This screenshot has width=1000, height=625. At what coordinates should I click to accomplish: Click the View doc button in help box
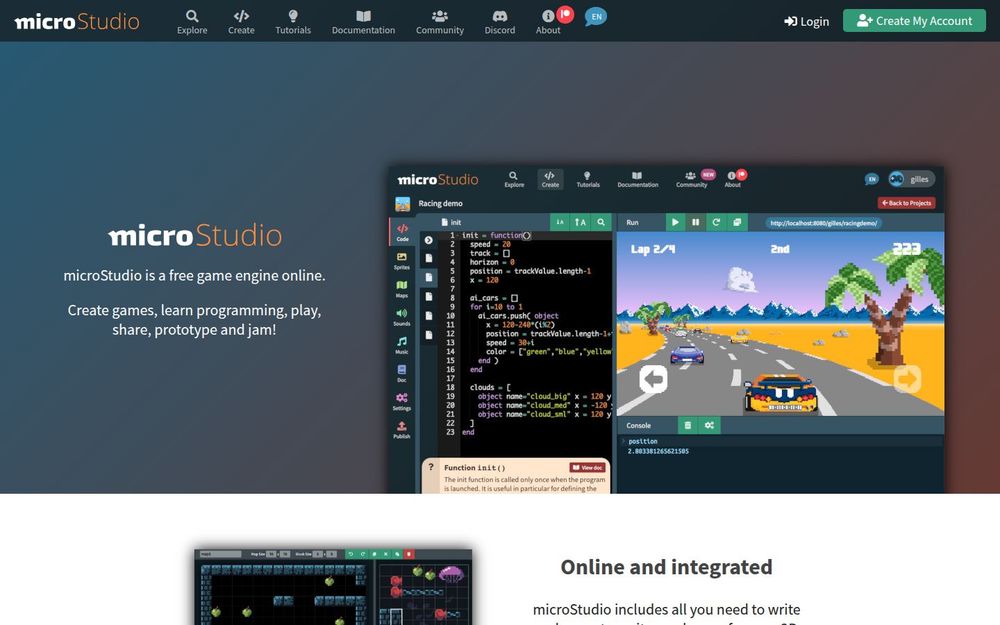point(587,467)
